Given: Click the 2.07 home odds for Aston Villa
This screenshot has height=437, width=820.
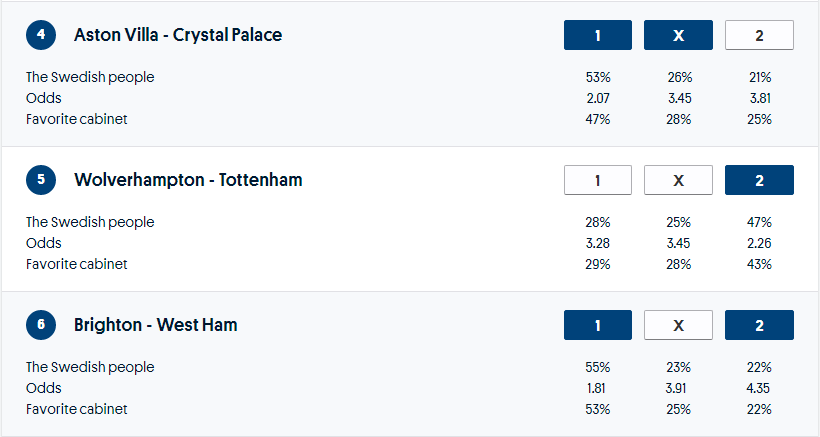Looking at the screenshot, I should click(x=598, y=98).
